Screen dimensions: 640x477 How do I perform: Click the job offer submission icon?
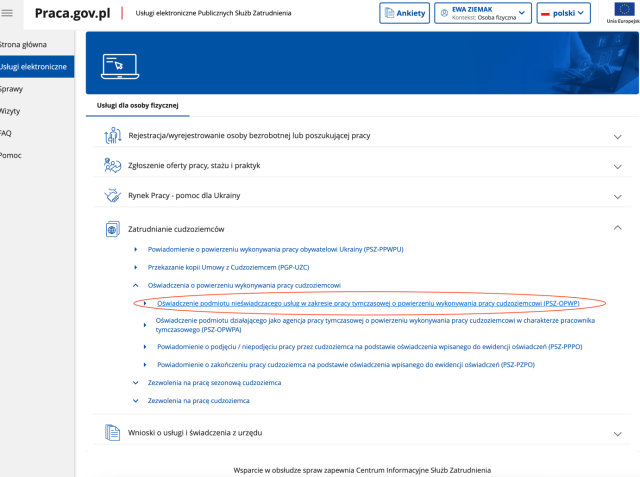113,165
